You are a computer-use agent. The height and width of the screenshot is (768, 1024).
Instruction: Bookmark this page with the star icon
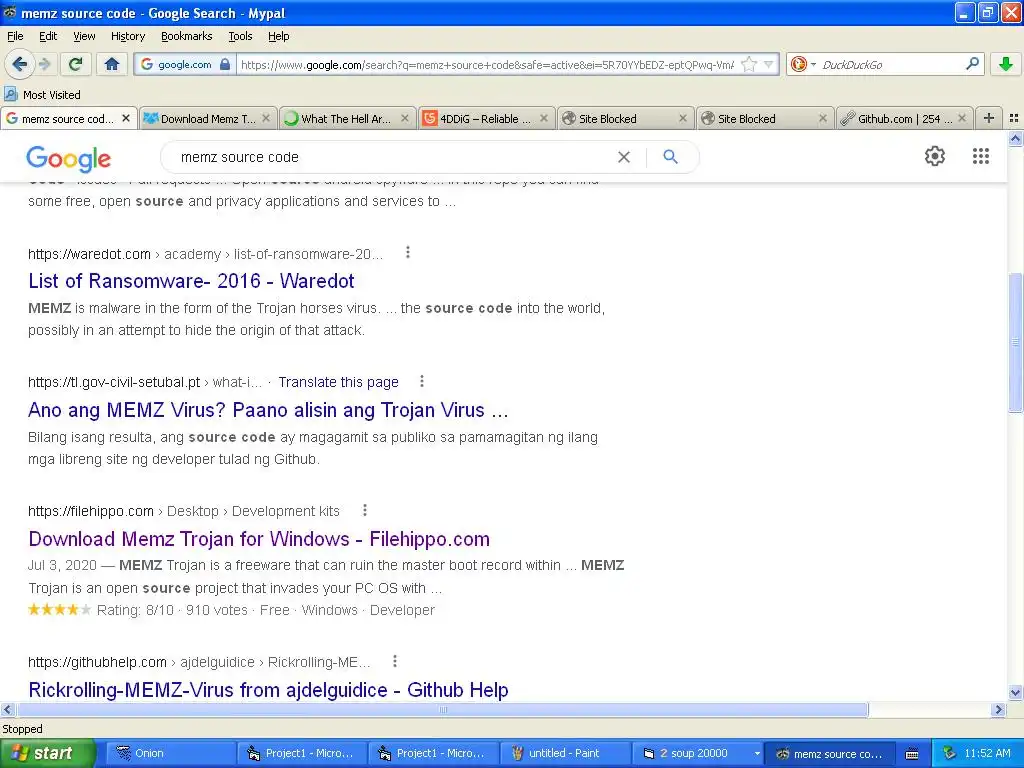click(x=749, y=64)
